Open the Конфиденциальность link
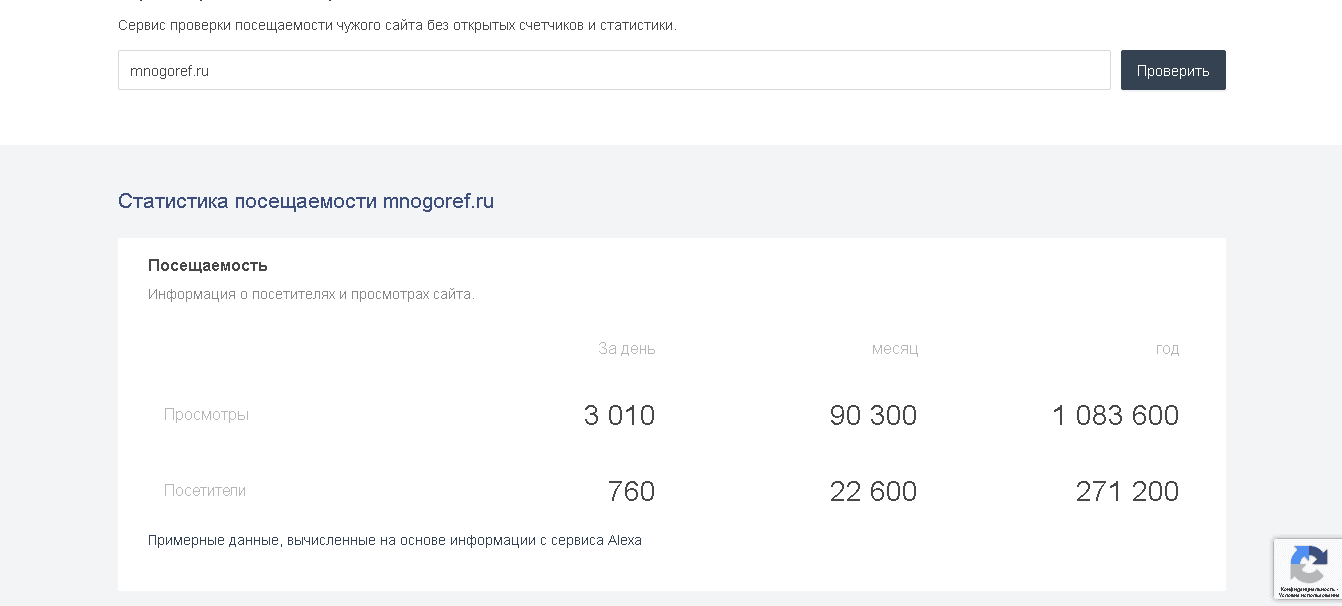The width and height of the screenshot is (1342, 606). [1308, 589]
